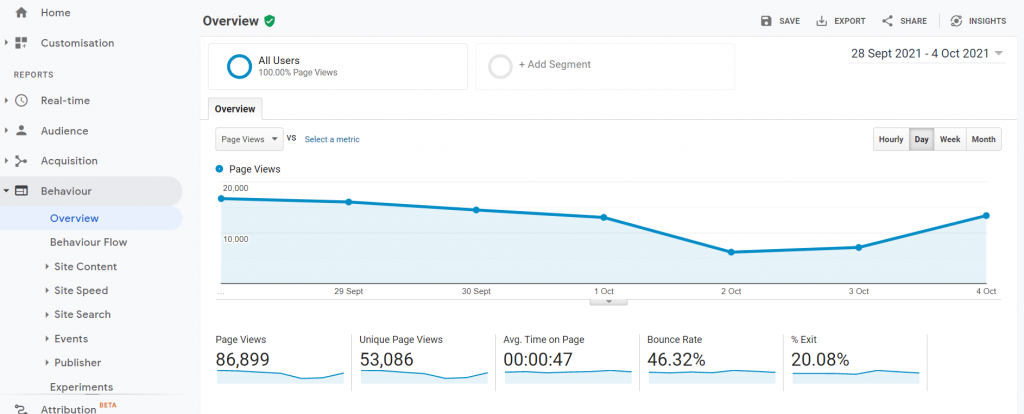1024x414 pixels.
Task: Set chart granularity to Month
Action: pyautogui.click(x=983, y=140)
